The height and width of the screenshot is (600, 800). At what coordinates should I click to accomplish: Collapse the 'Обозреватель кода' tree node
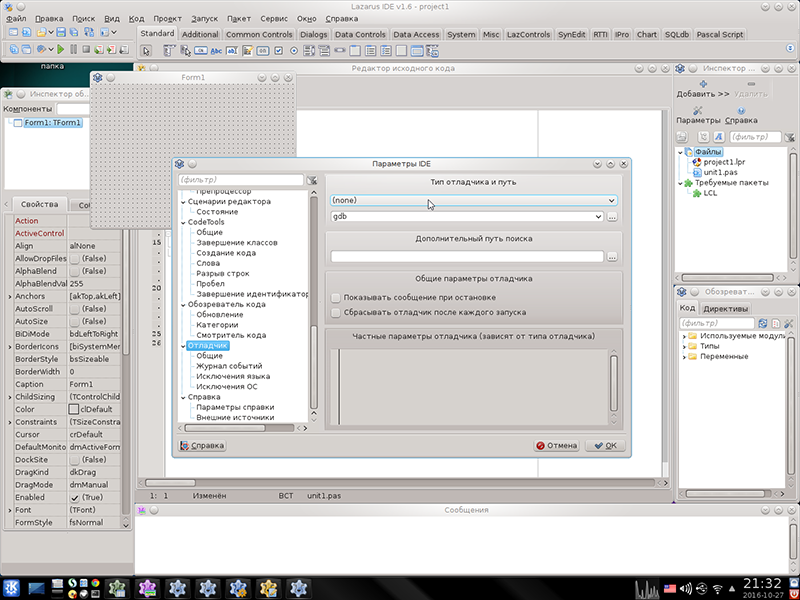(183, 305)
